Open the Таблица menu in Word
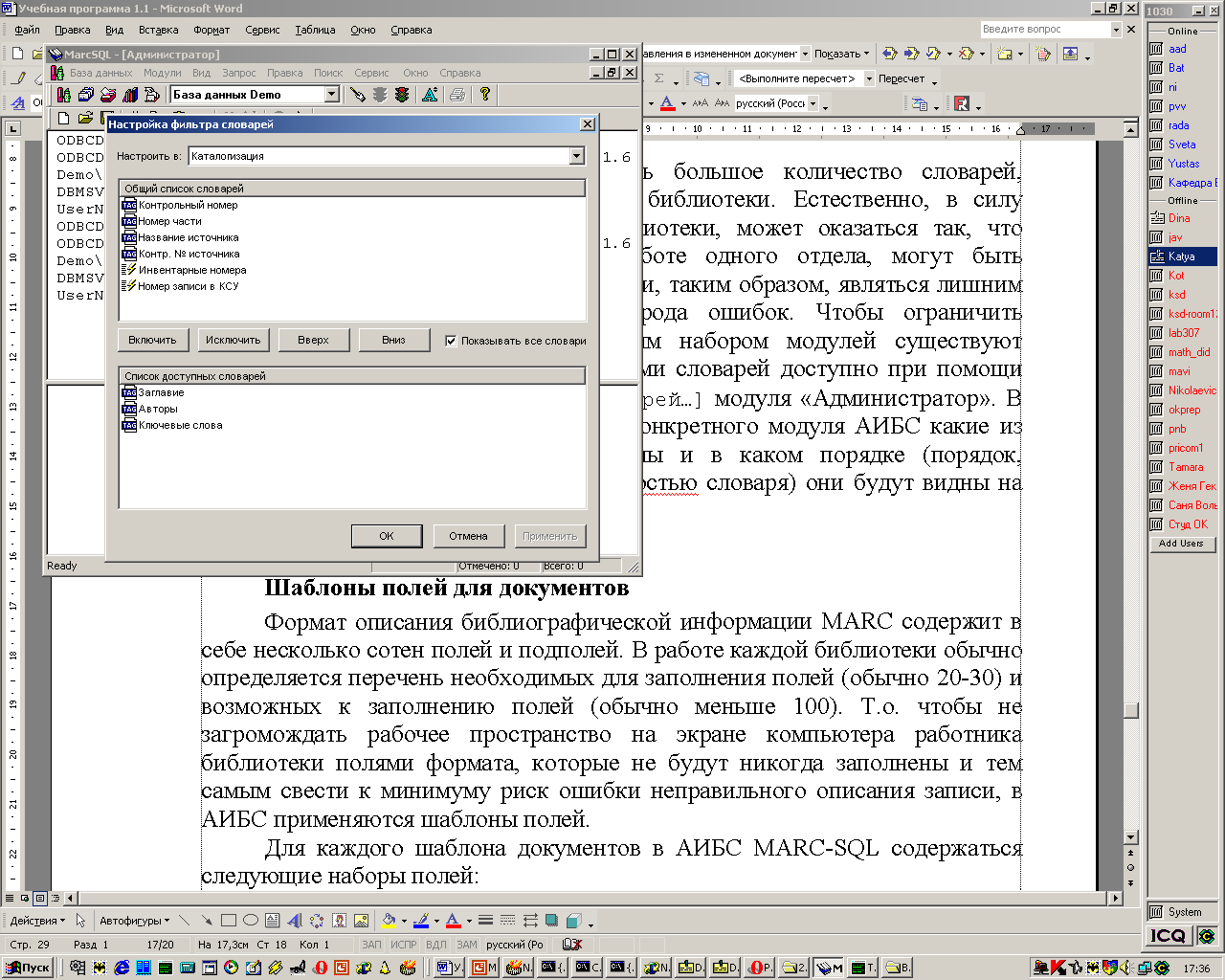Image resolution: width=1225 pixels, height=980 pixels. pos(315,30)
